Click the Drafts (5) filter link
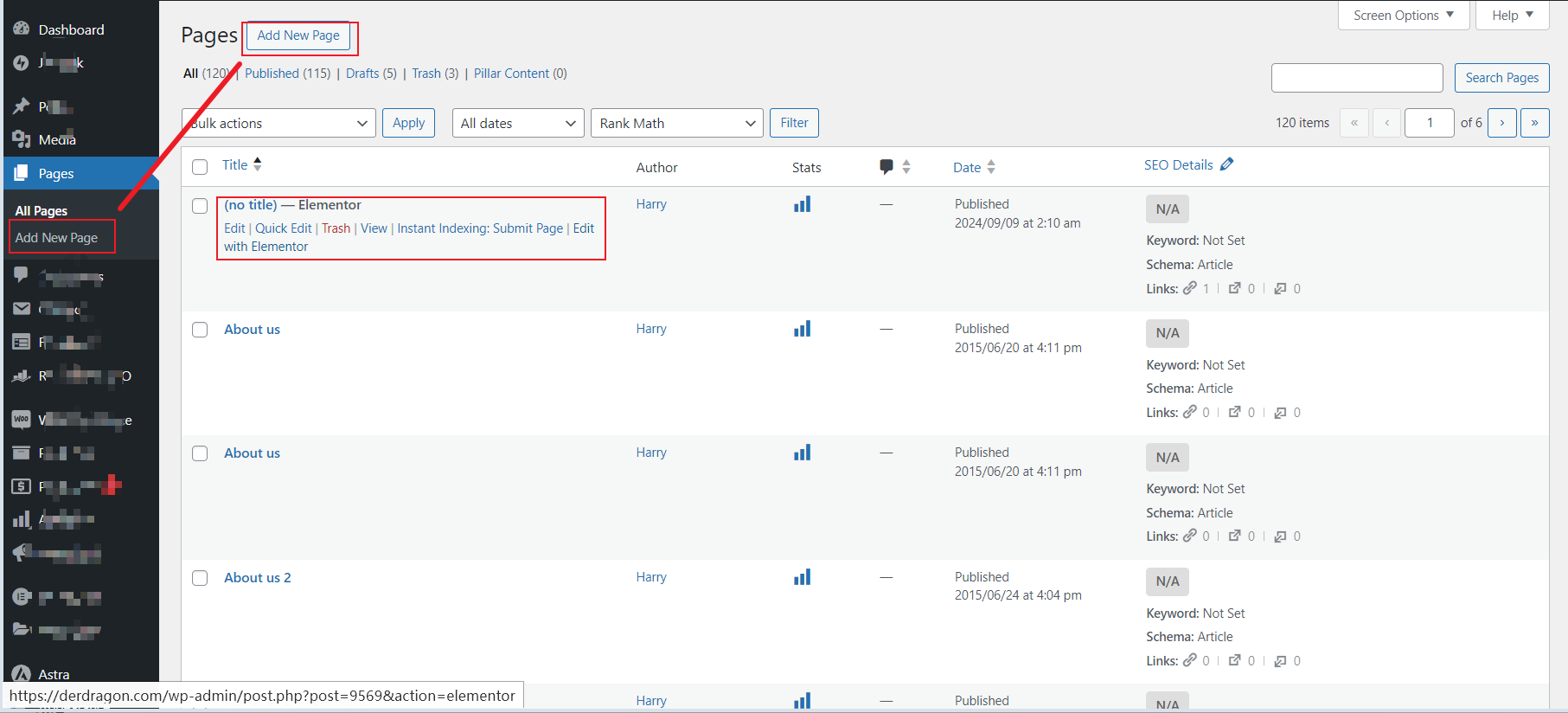Image resolution: width=1568 pixels, height=713 pixels. [x=371, y=74]
